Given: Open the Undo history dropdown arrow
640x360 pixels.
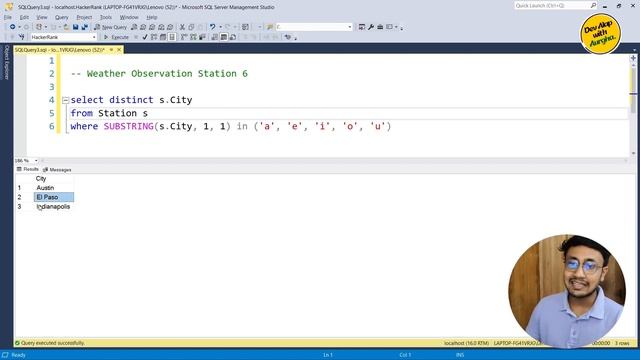Looking at the screenshot, I should pyautogui.click(x=220, y=27).
